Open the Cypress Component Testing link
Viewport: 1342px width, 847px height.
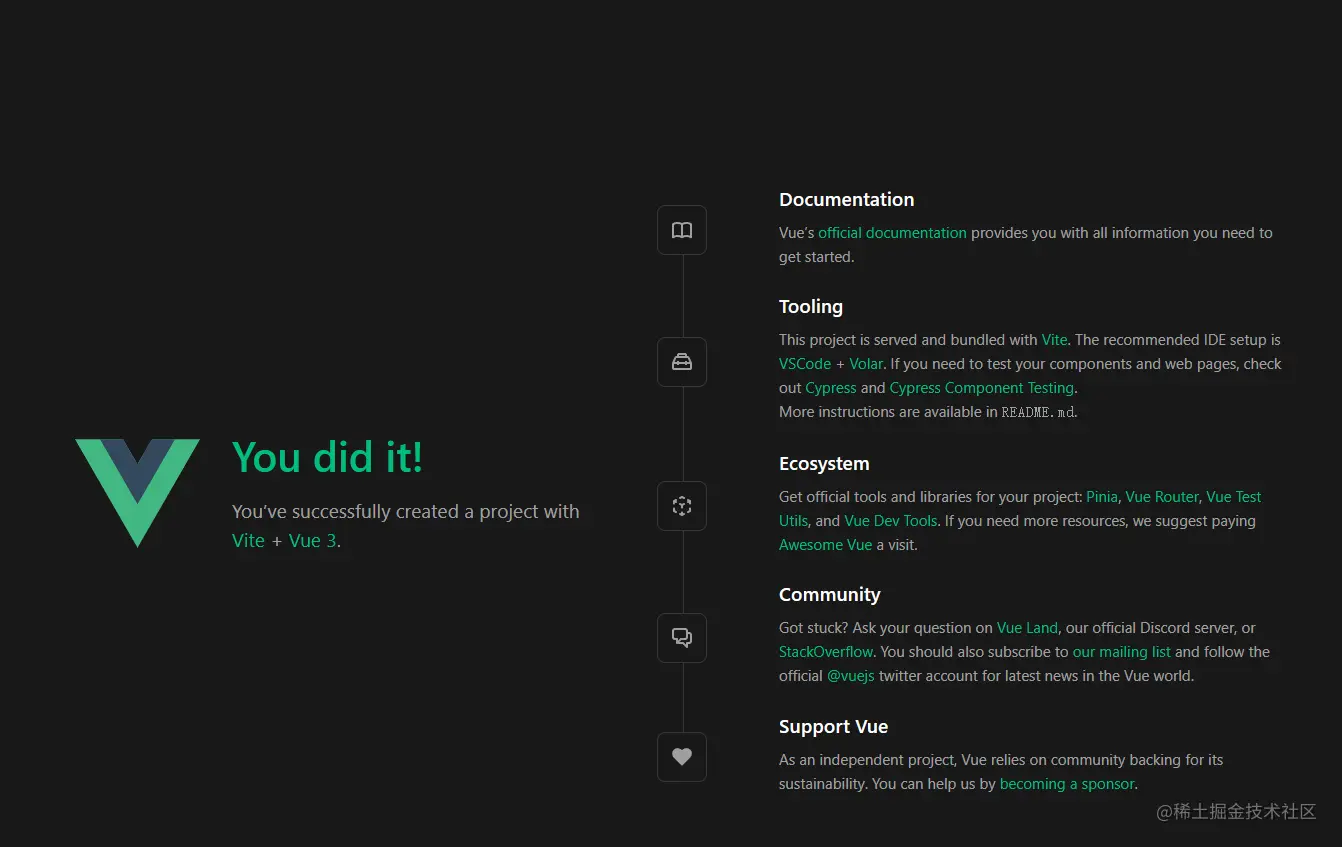pos(982,388)
